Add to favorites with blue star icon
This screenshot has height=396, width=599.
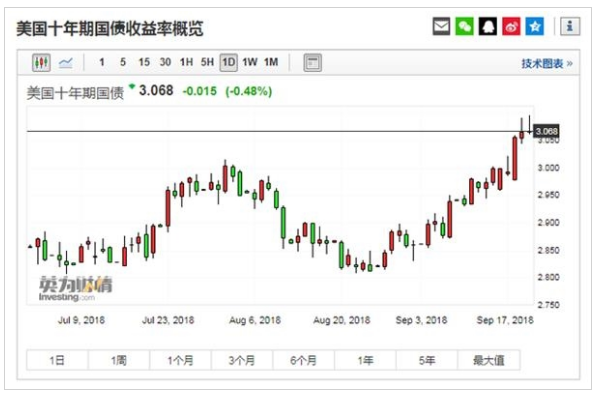[534, 26]
